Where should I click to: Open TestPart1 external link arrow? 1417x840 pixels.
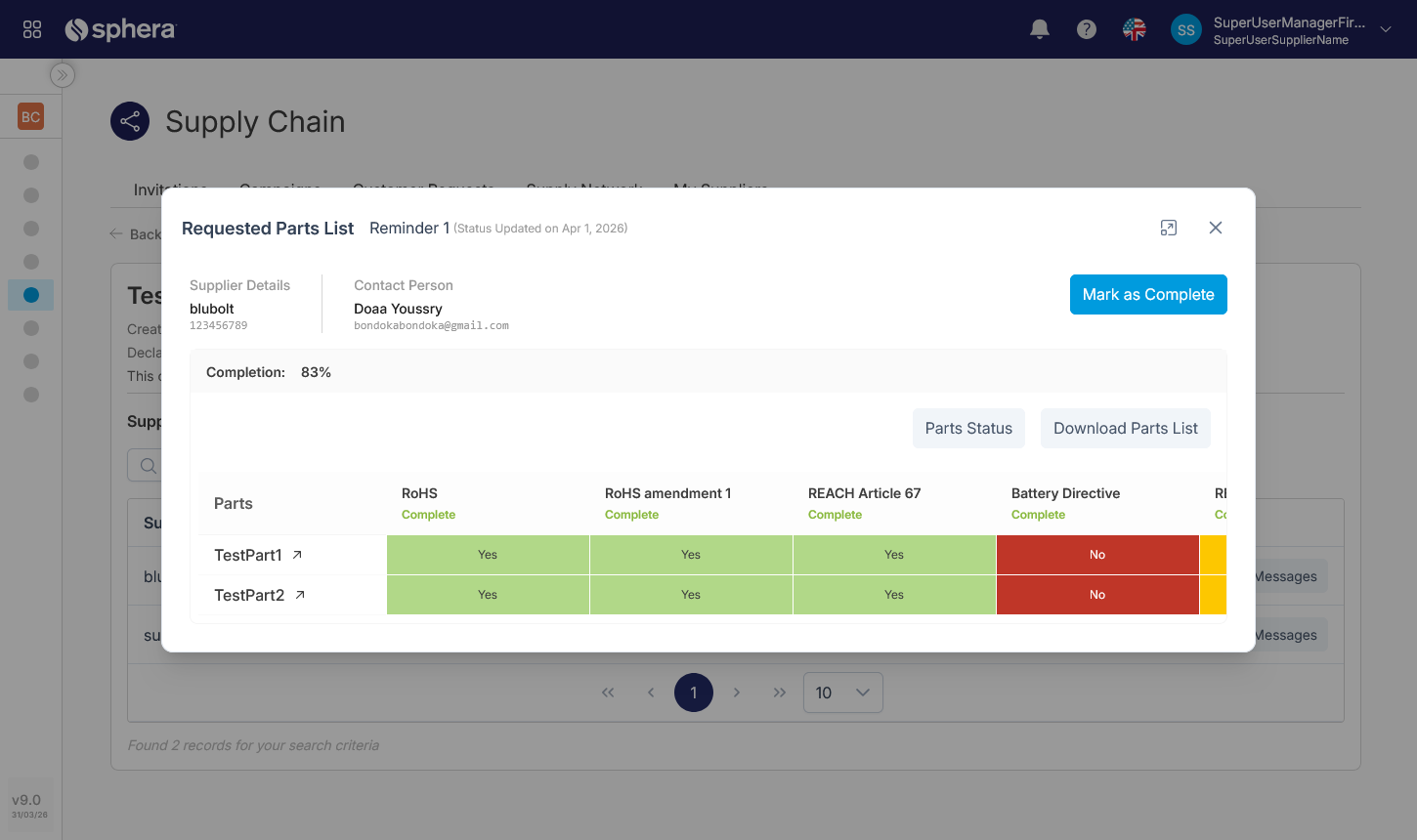[297, 555]
